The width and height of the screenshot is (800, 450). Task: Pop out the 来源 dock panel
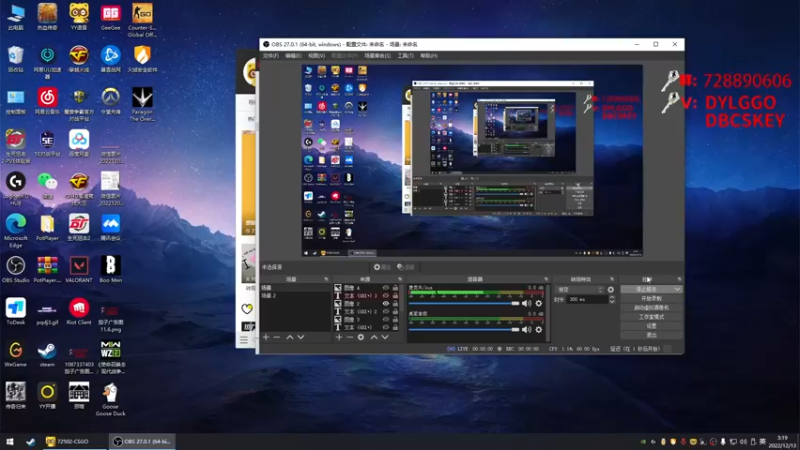click(399, 279)
